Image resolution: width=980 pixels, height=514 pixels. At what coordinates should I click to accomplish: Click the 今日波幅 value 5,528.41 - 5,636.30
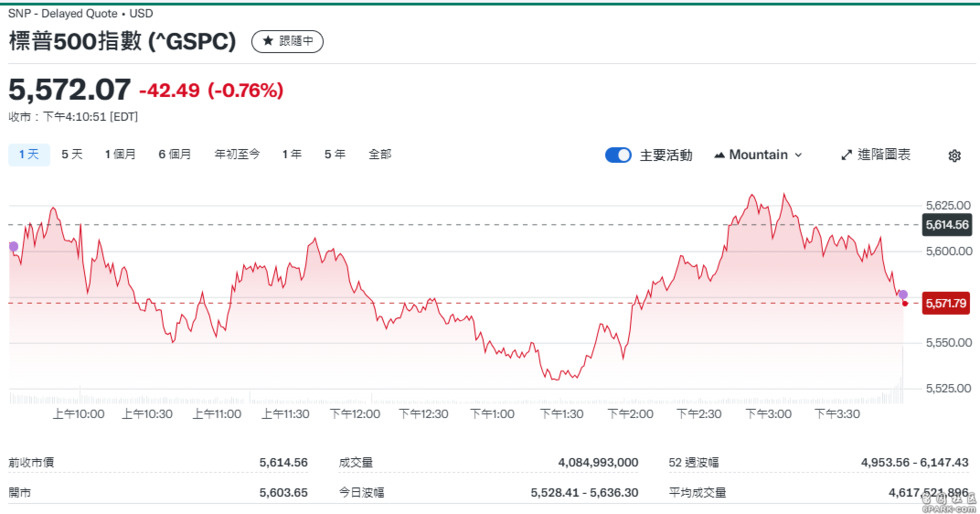584,493
